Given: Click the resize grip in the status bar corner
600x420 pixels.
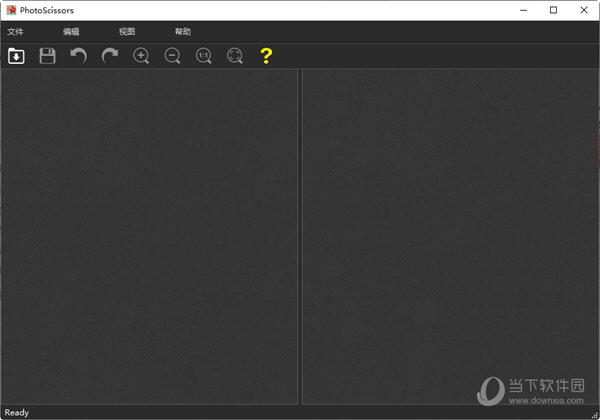Looking at the screenshot, I should pyautogui.click(x=595, y=415).
